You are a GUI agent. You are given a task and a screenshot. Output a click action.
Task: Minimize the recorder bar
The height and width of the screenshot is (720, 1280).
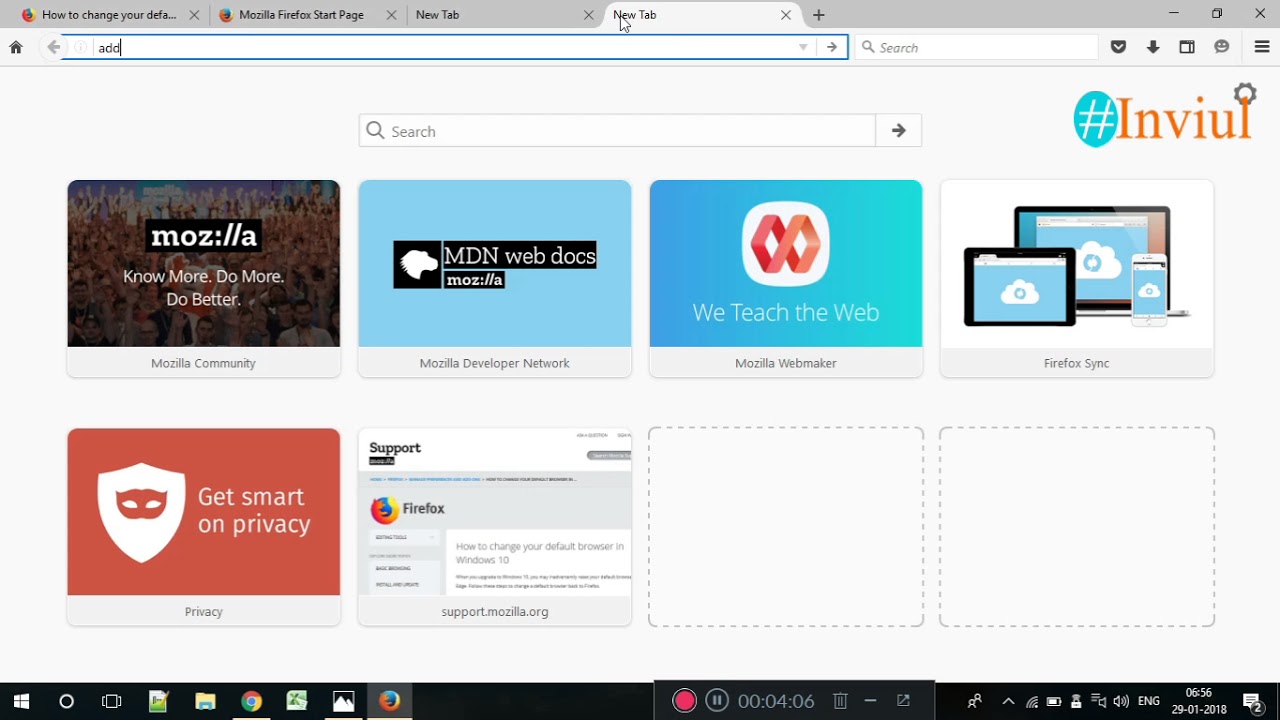870,701
